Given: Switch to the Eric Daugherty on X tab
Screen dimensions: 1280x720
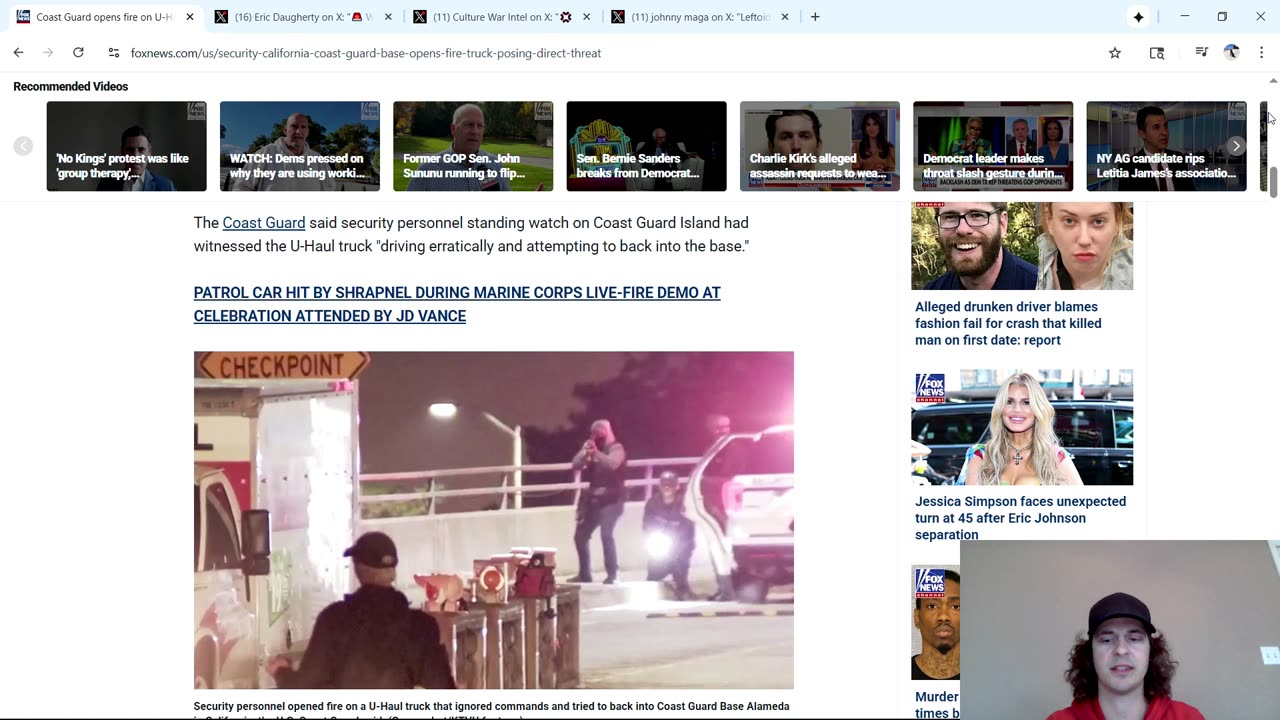Looking at the screenshot, I should (x=303, y=17).
